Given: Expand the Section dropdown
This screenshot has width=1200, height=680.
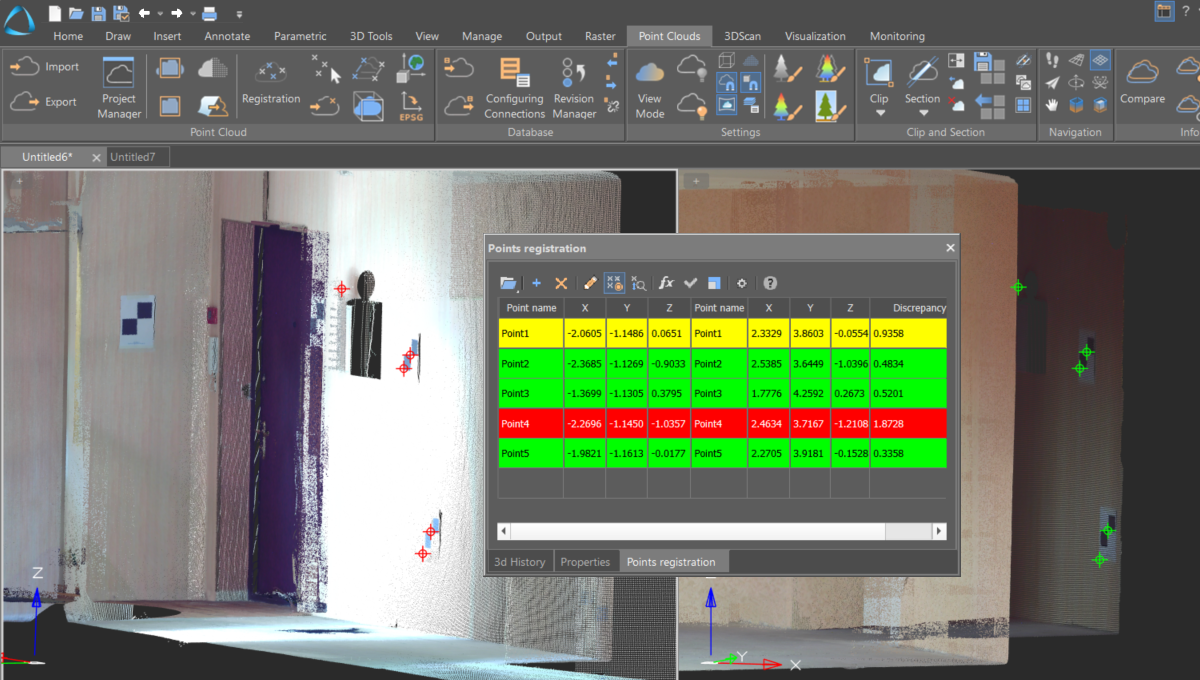Looking at the screenshot, I should (922, 113).
